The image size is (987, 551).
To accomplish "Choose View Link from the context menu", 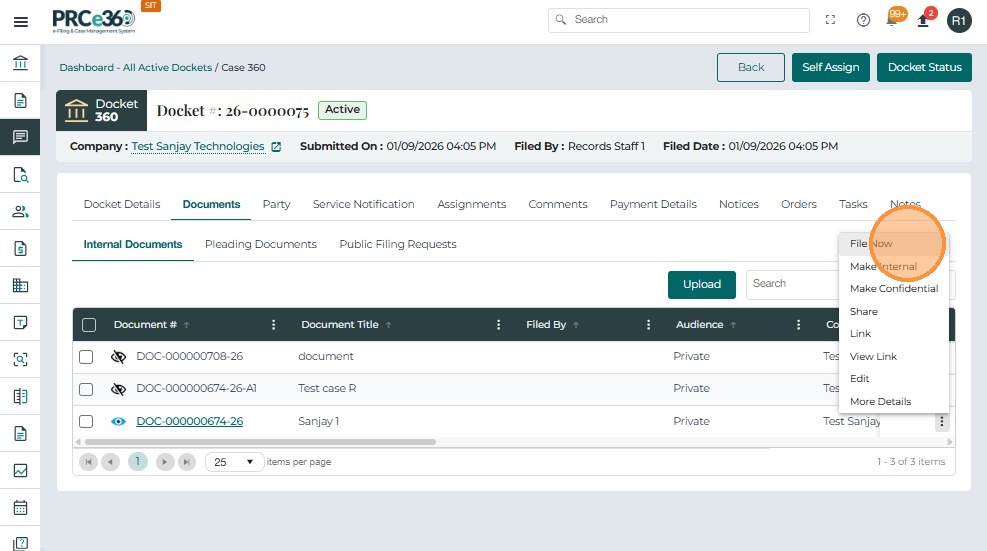I will [893, 356].
